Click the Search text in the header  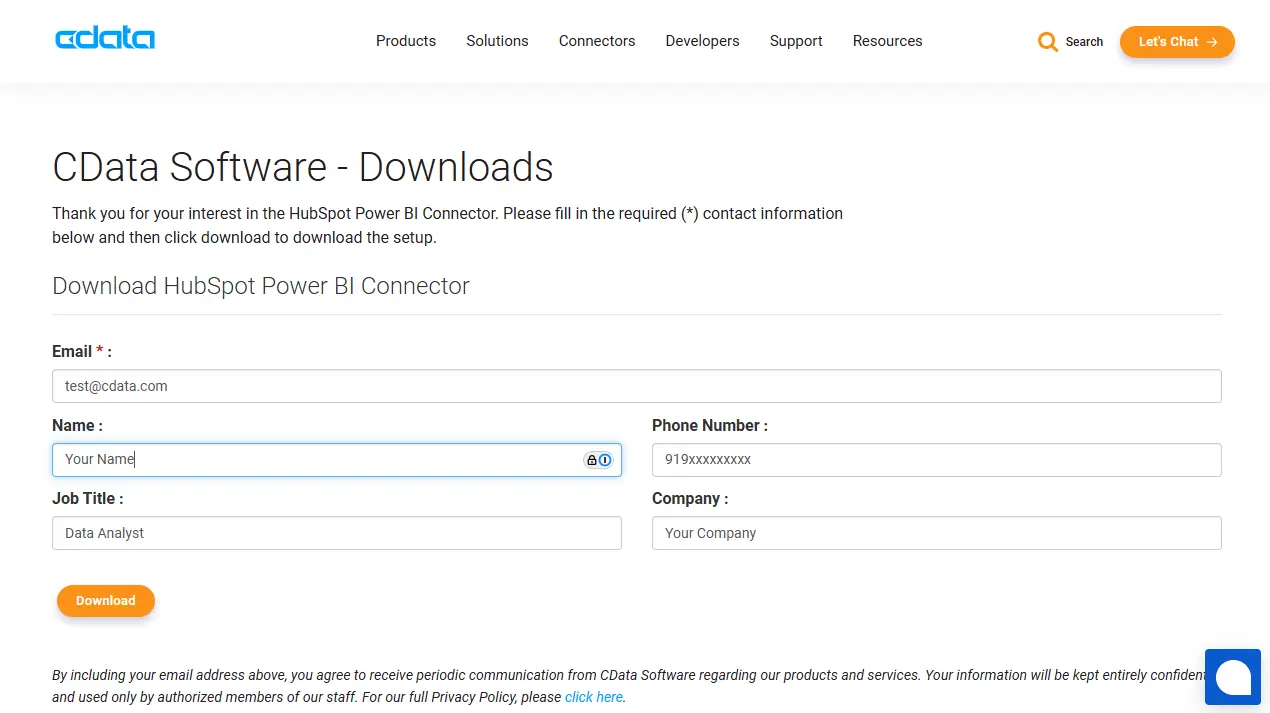[1084, 42]
